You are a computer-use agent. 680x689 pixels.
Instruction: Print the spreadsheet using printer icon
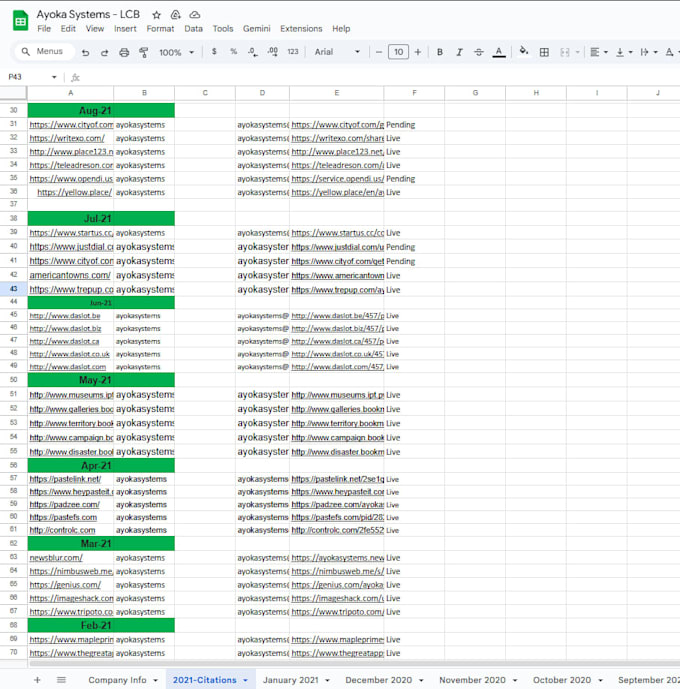(x=124, y=53)
